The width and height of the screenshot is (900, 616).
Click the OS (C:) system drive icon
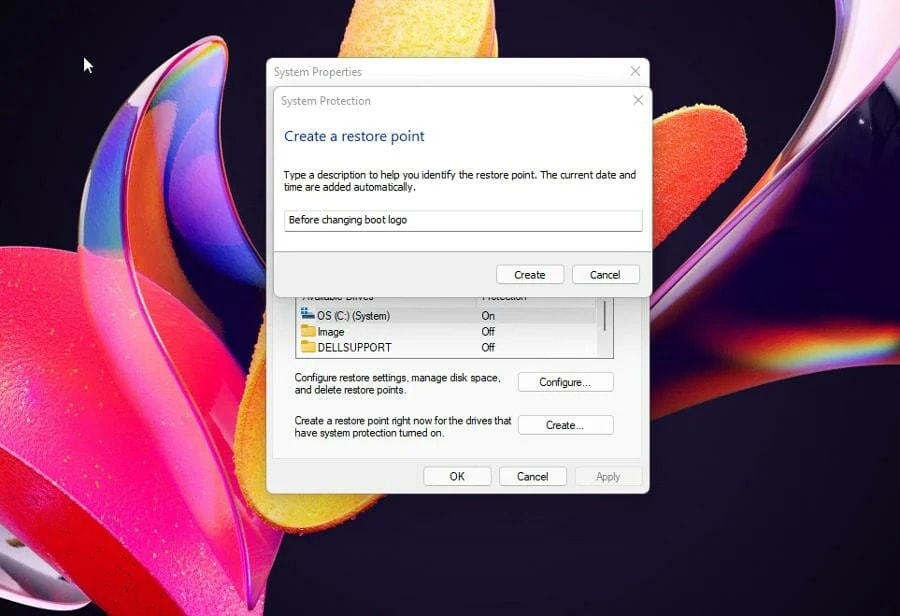308,314
